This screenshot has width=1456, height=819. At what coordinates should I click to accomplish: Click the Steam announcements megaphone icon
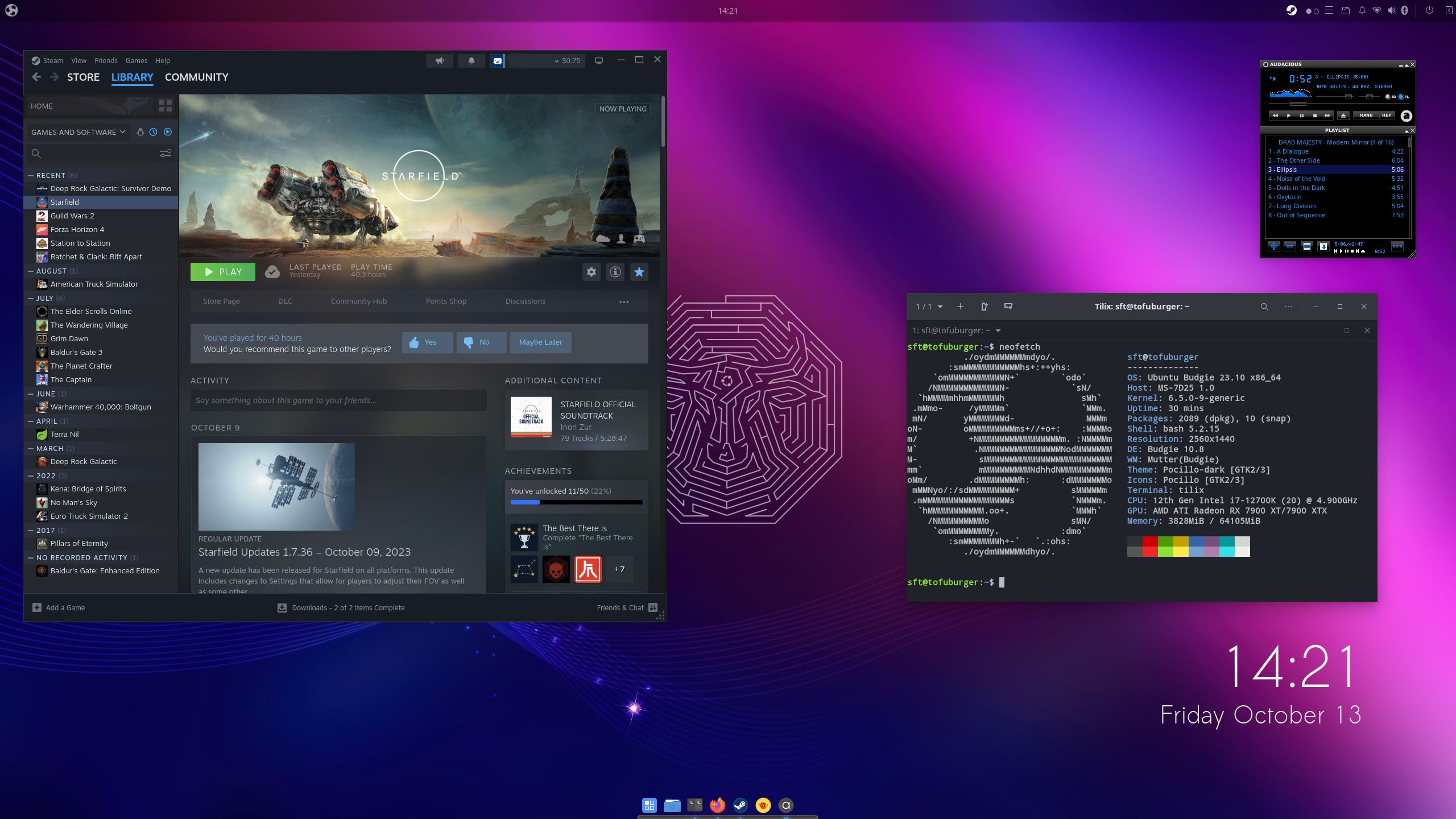tap(440, 61)
